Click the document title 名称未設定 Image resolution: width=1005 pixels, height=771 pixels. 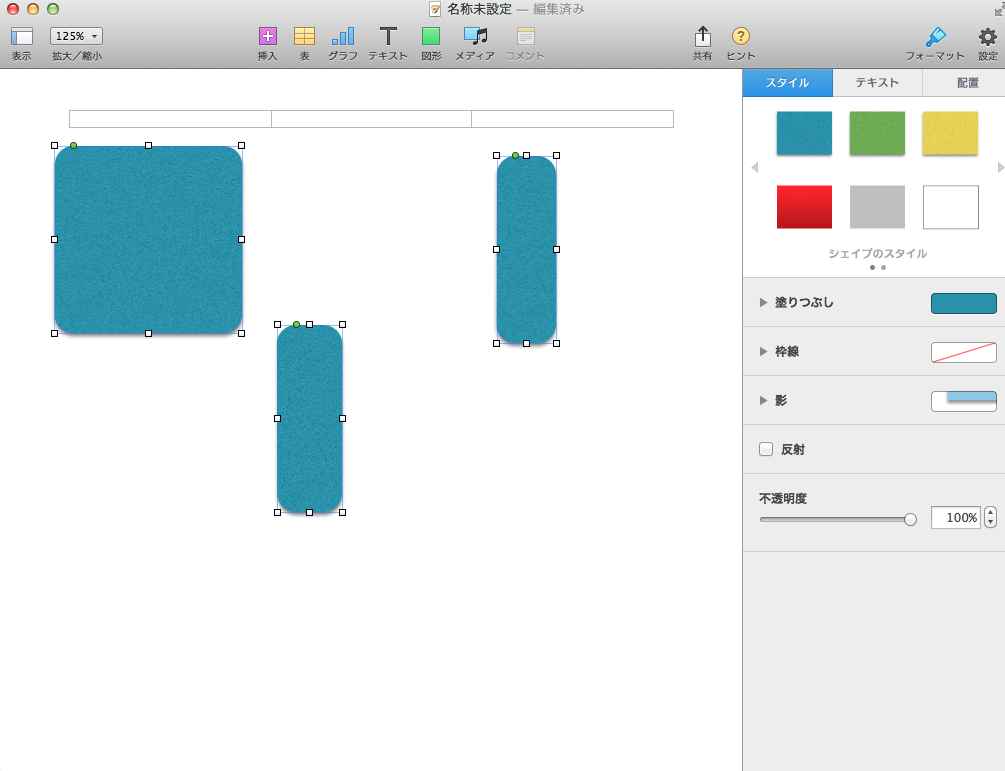(479, 9)
